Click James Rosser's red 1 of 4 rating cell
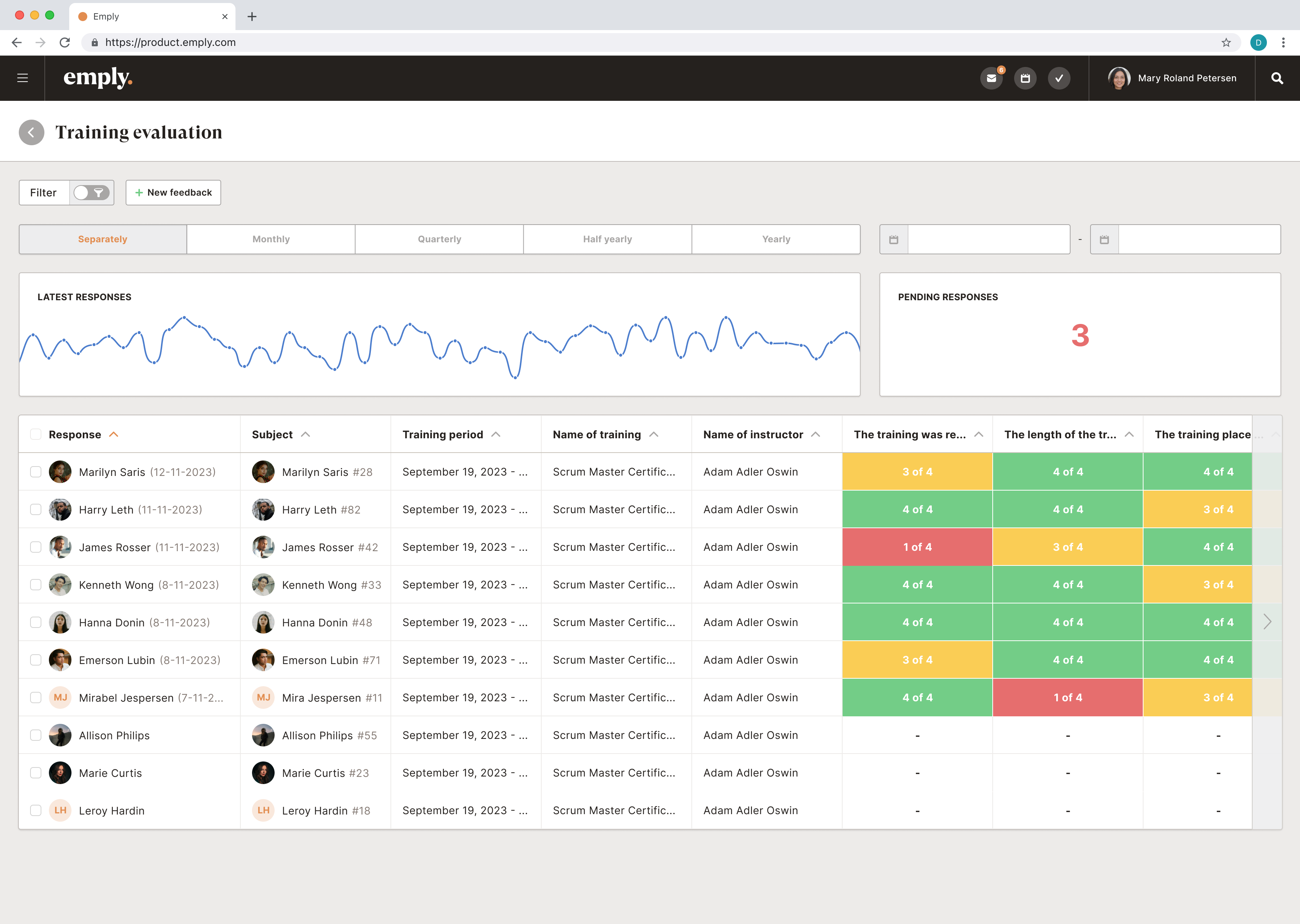The image size is (1300, 924). (917, 547)
